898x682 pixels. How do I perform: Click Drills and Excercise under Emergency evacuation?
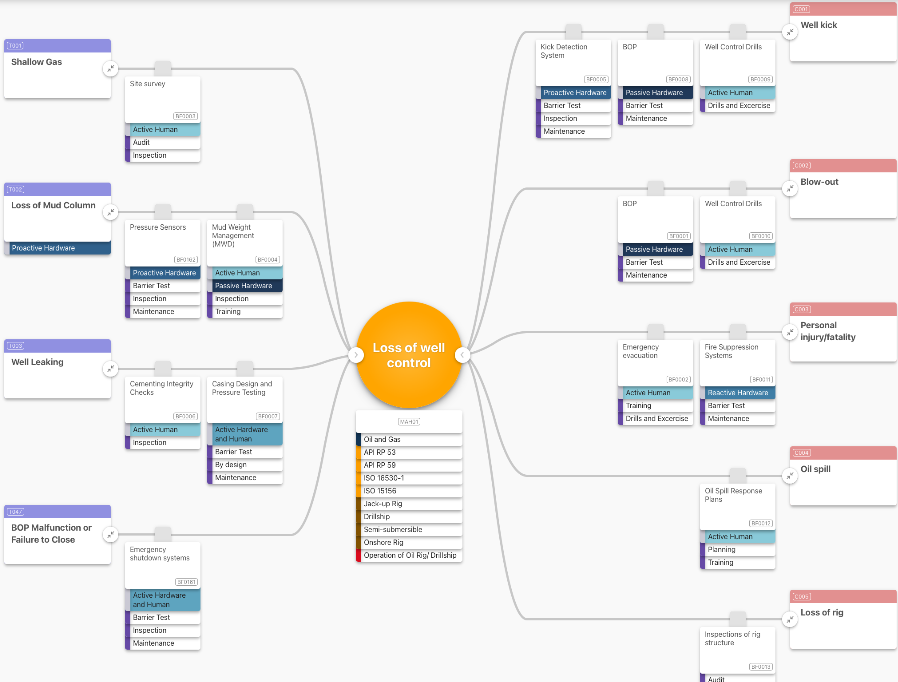655,419
